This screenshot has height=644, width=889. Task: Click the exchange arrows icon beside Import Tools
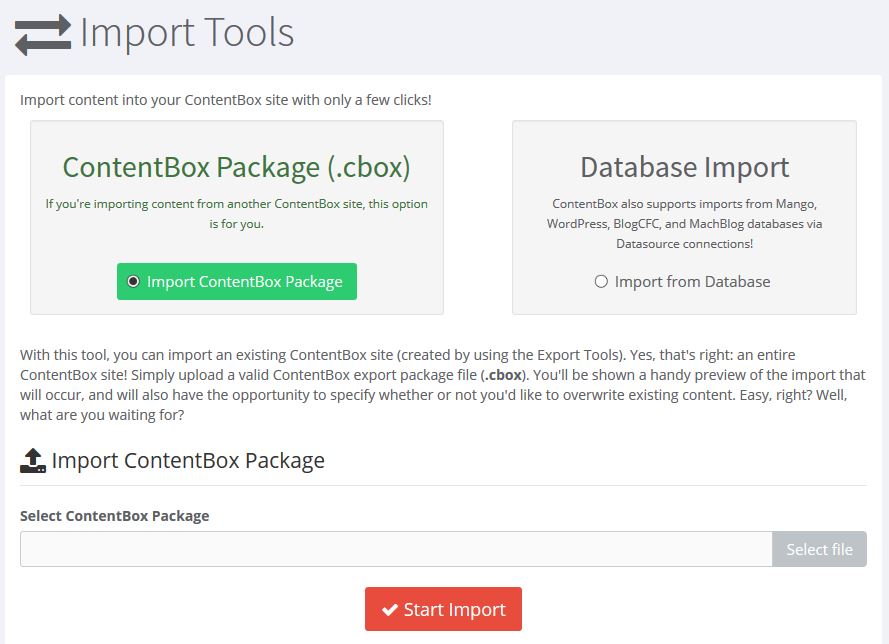tap(42, 34)
